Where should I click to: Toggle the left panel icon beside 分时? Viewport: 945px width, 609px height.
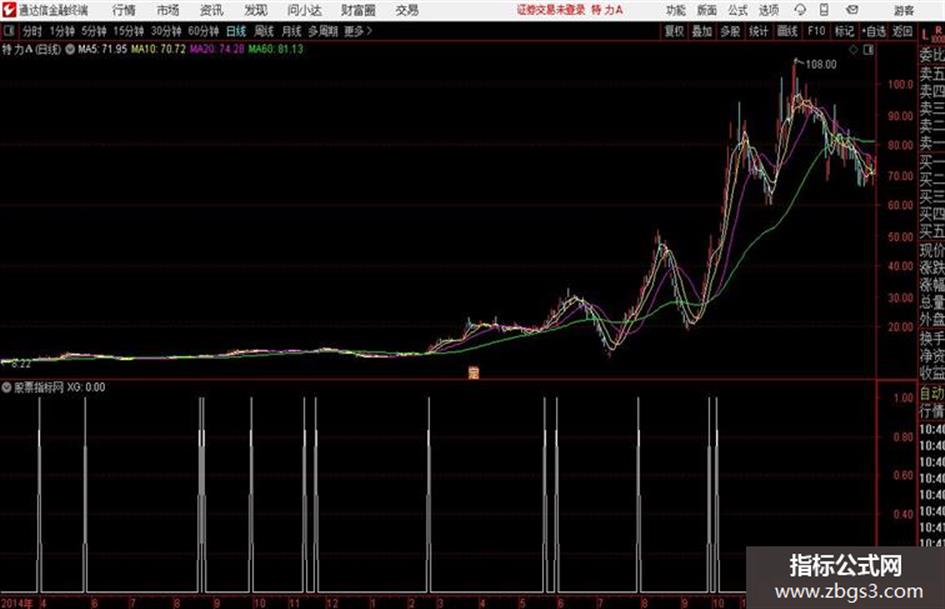[8, 31]
